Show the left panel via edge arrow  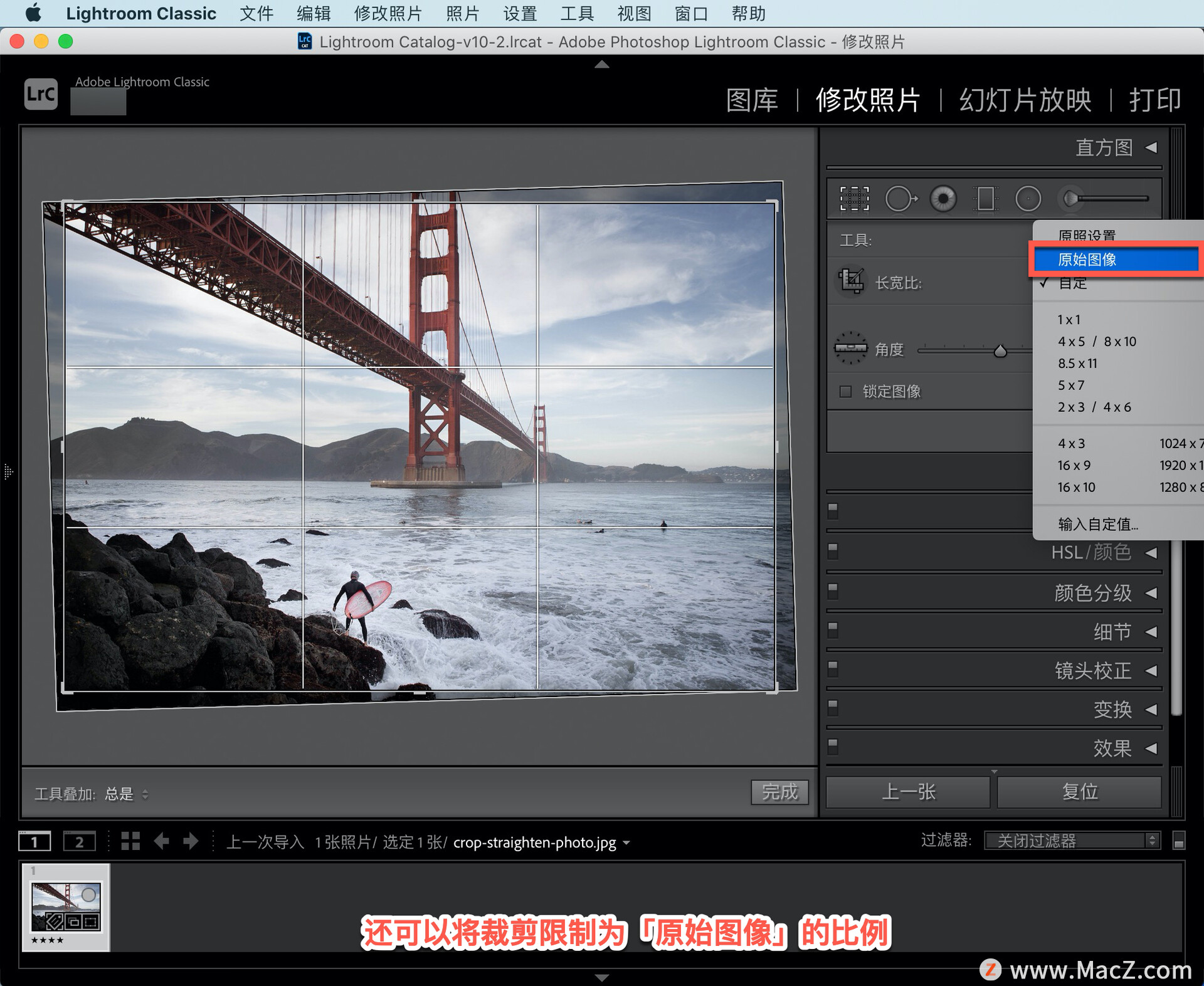8,471
